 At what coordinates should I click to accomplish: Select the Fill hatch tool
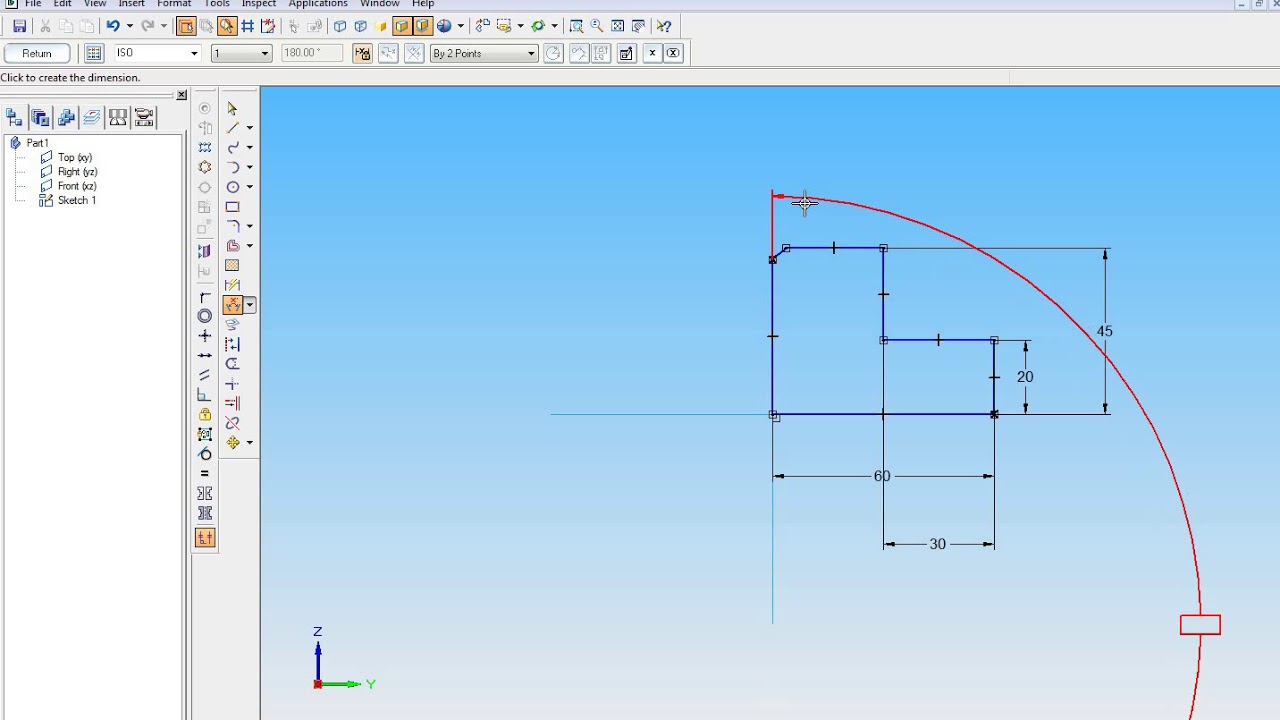point(232,265)
